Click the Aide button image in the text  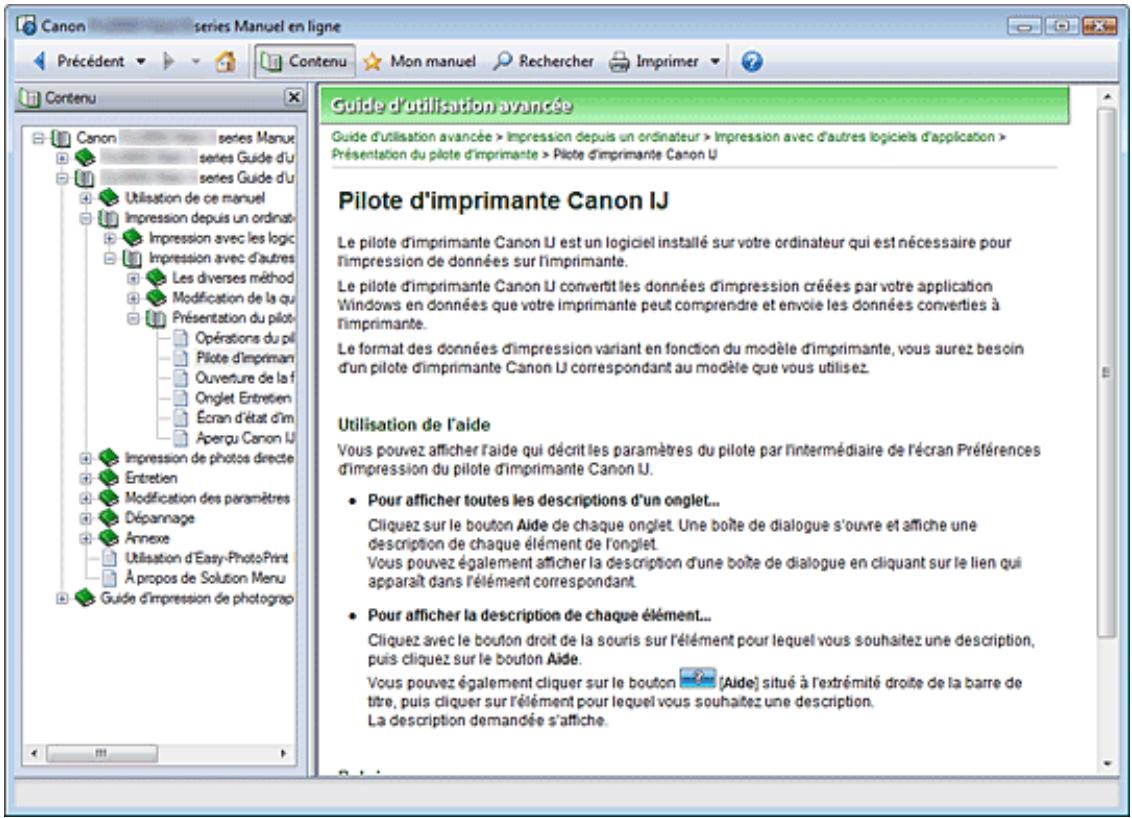coord(697,679)
